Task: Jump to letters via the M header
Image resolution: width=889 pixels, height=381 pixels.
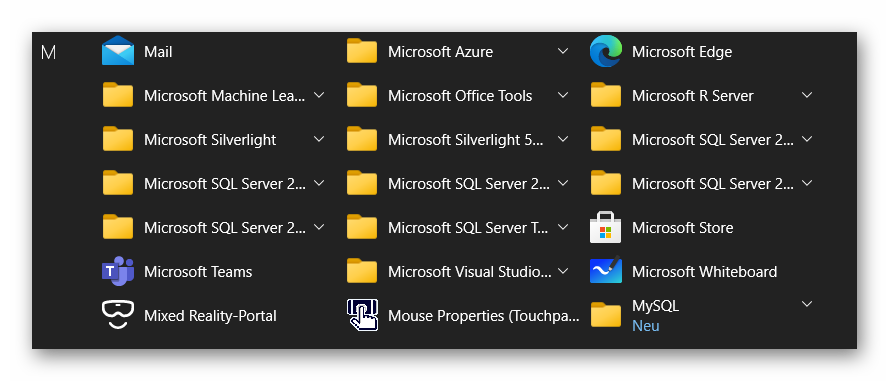Action: point(49,53)
